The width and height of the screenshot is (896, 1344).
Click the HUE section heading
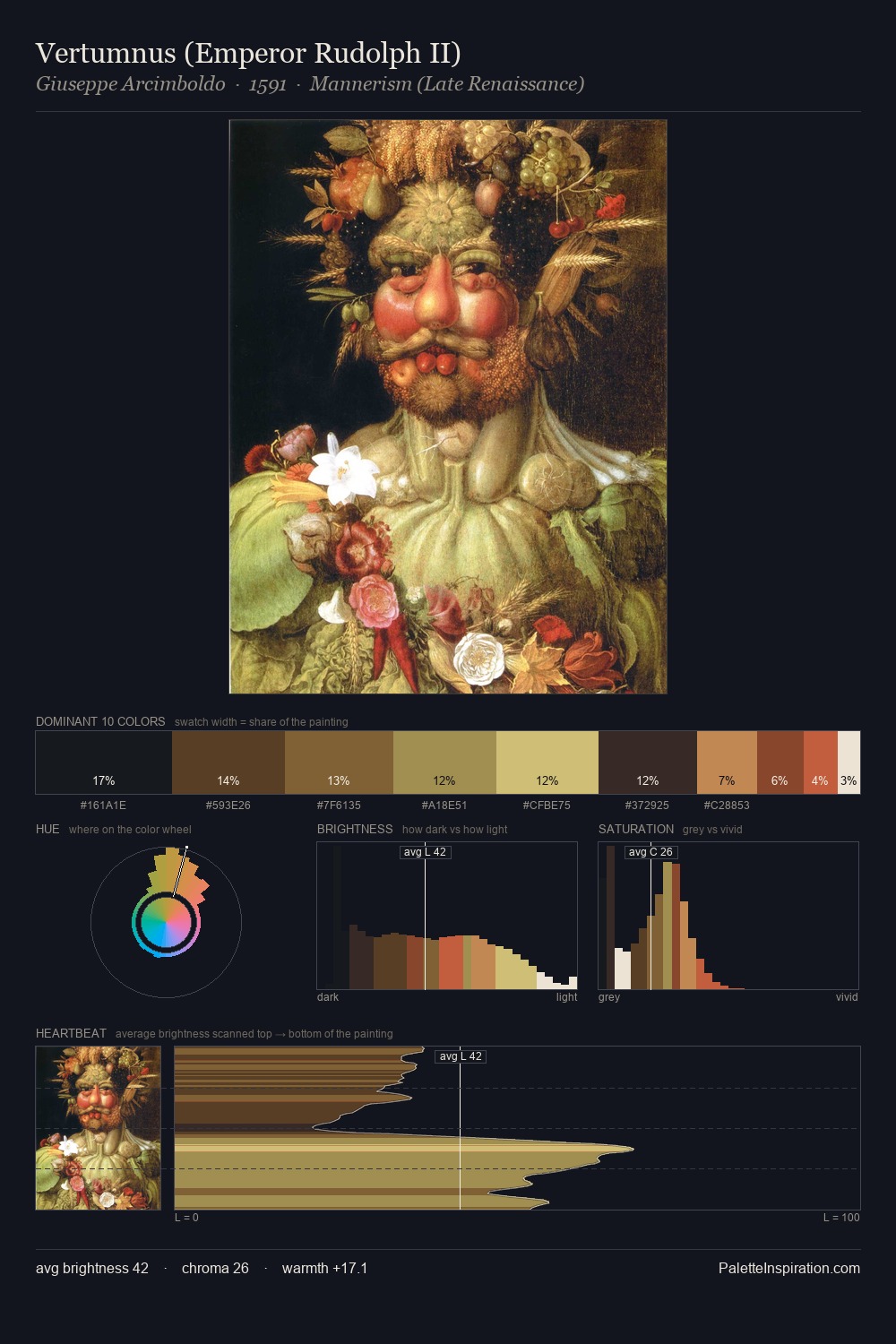(47, 829)
